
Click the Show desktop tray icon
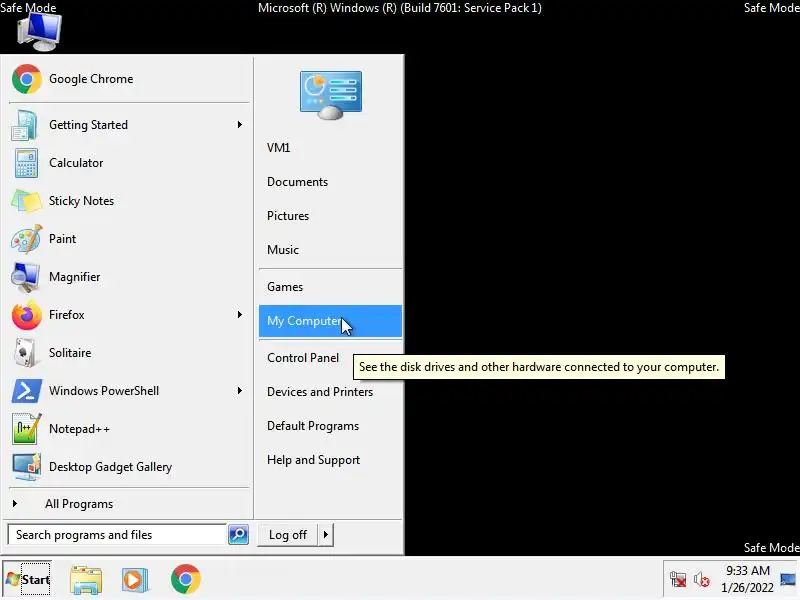[x=788, y=579]
